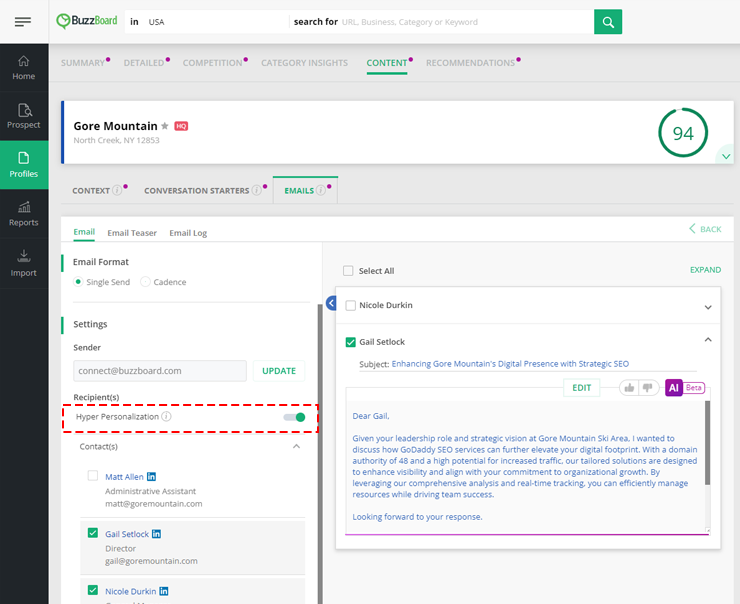Open Reports in the sidebar
Viewport: 740px width, 604px height.
pyautogui.click(x=24, y=214)
